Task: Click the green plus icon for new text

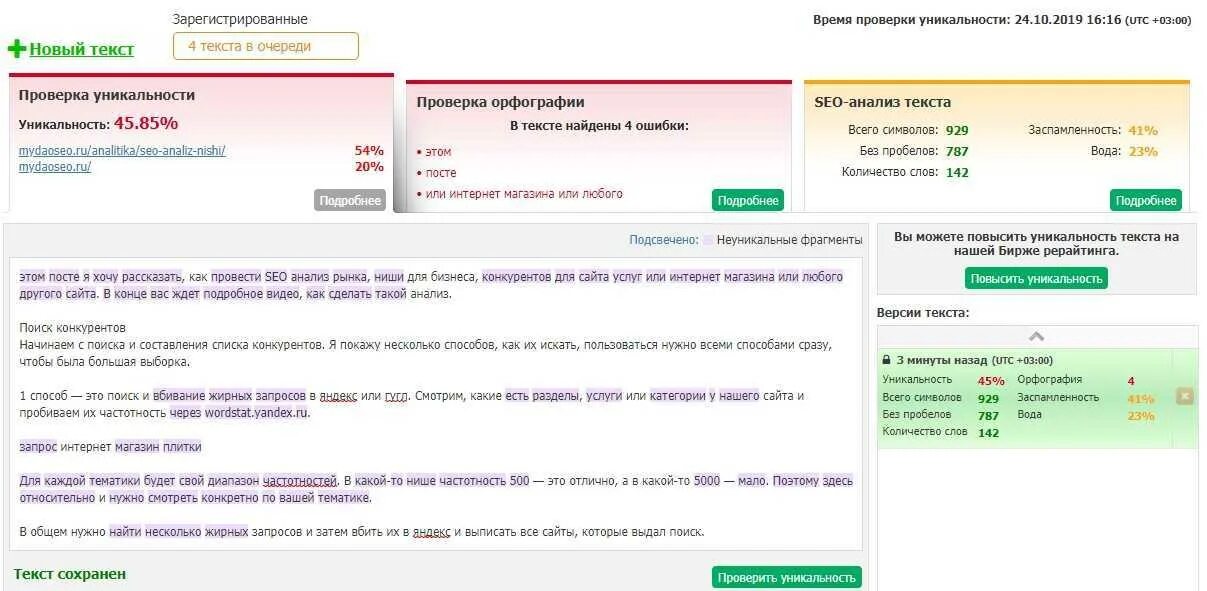Action: click(x=18, y=49)
